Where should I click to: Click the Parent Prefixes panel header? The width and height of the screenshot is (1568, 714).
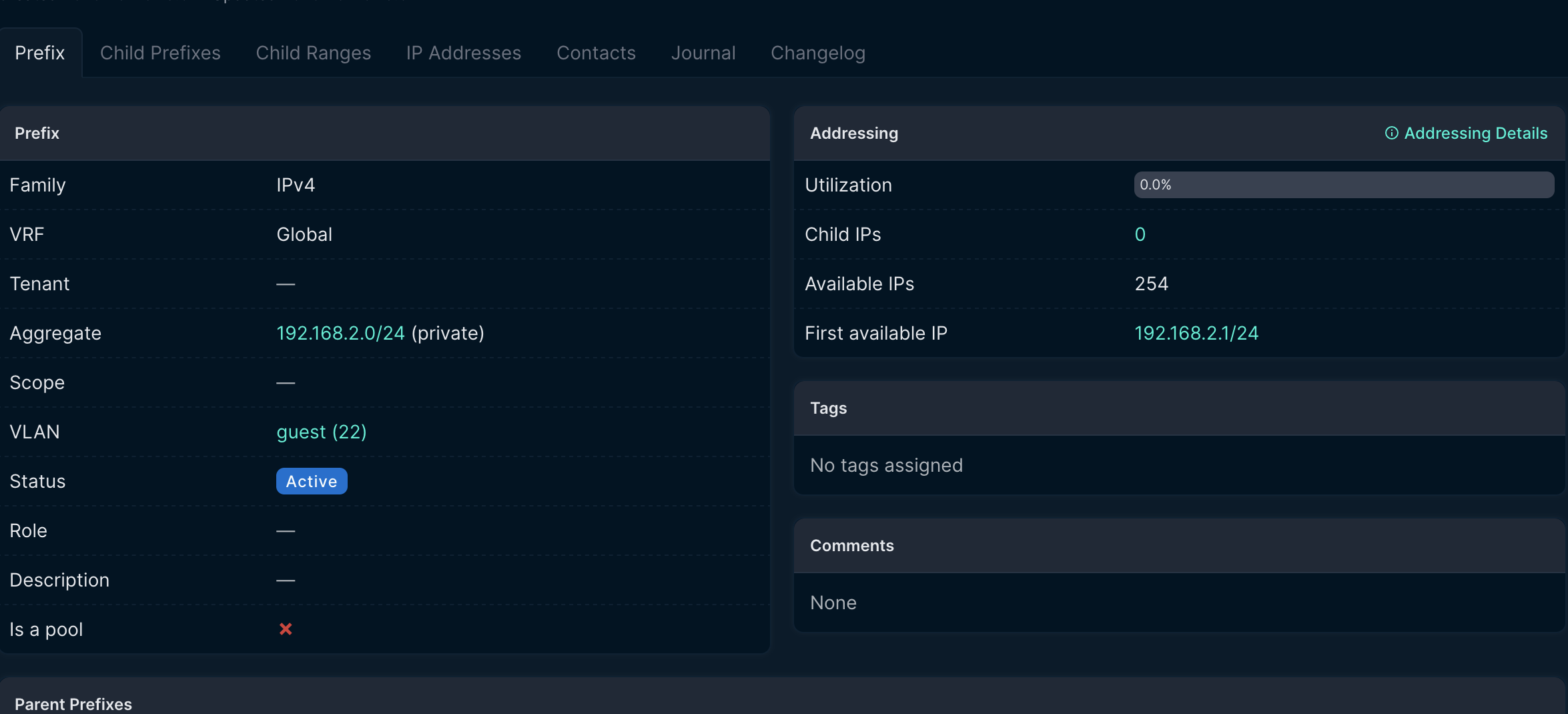pos(73,703)
